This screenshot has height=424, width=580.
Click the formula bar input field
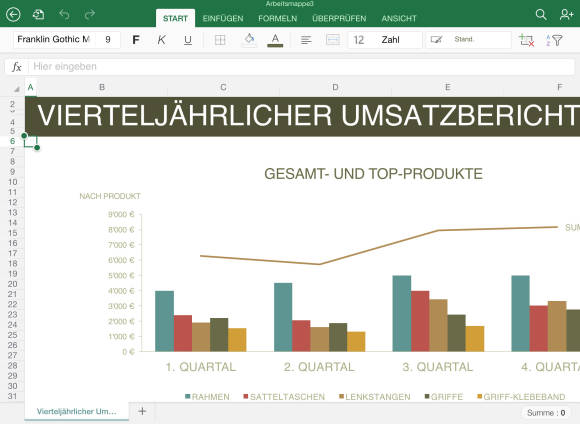302,67
